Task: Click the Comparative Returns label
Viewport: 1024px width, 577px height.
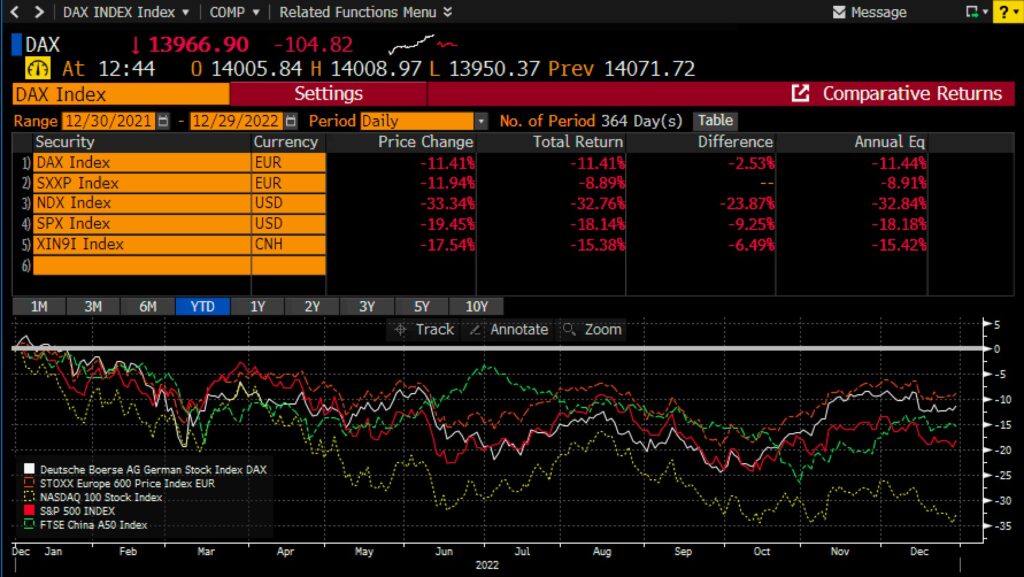Action: pos(912,93)
